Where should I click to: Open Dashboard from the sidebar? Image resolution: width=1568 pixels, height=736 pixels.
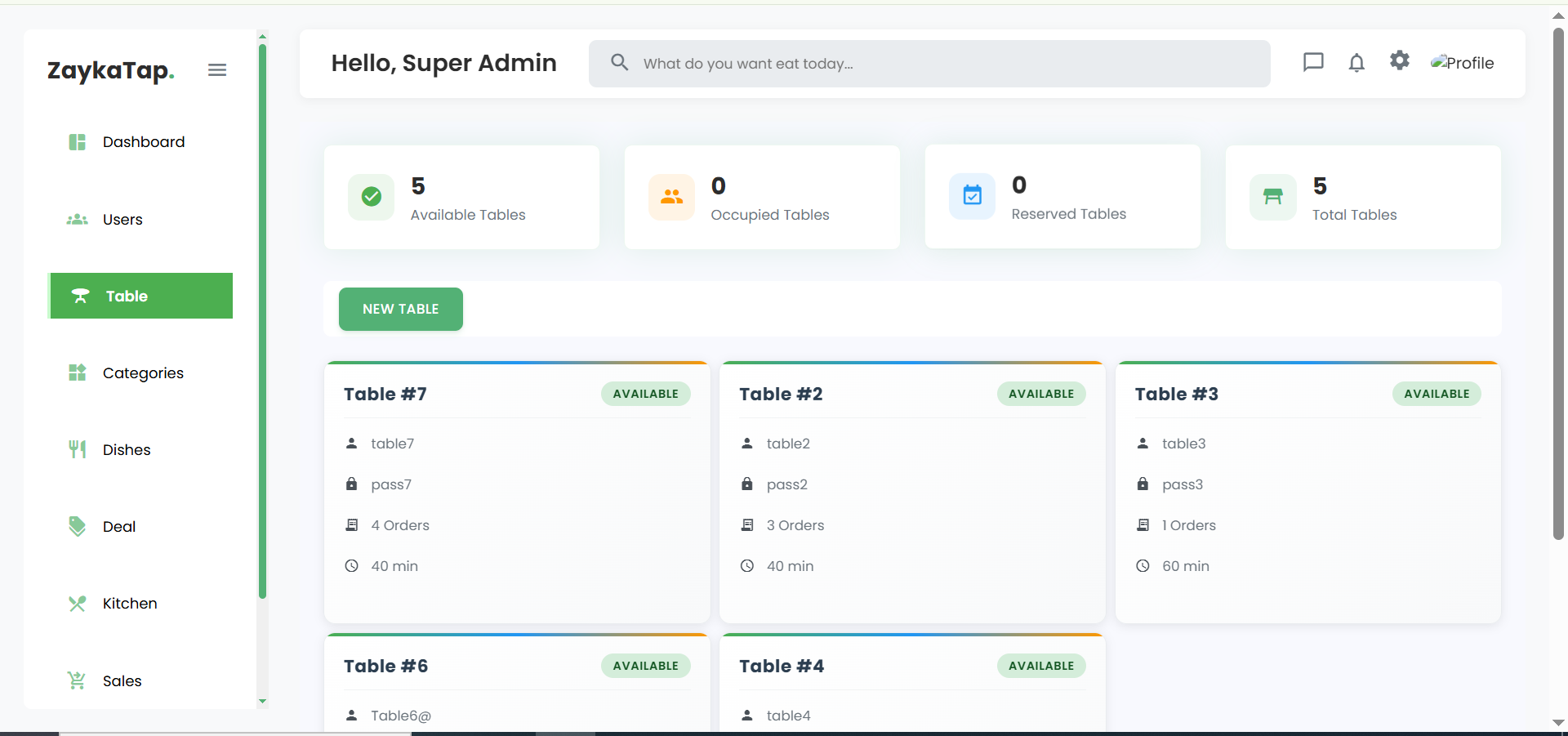click(143, 142)
